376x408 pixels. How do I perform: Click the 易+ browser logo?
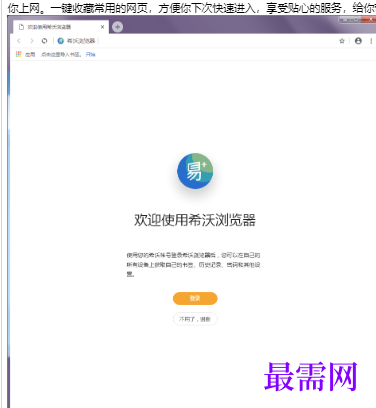pos(195,171)
